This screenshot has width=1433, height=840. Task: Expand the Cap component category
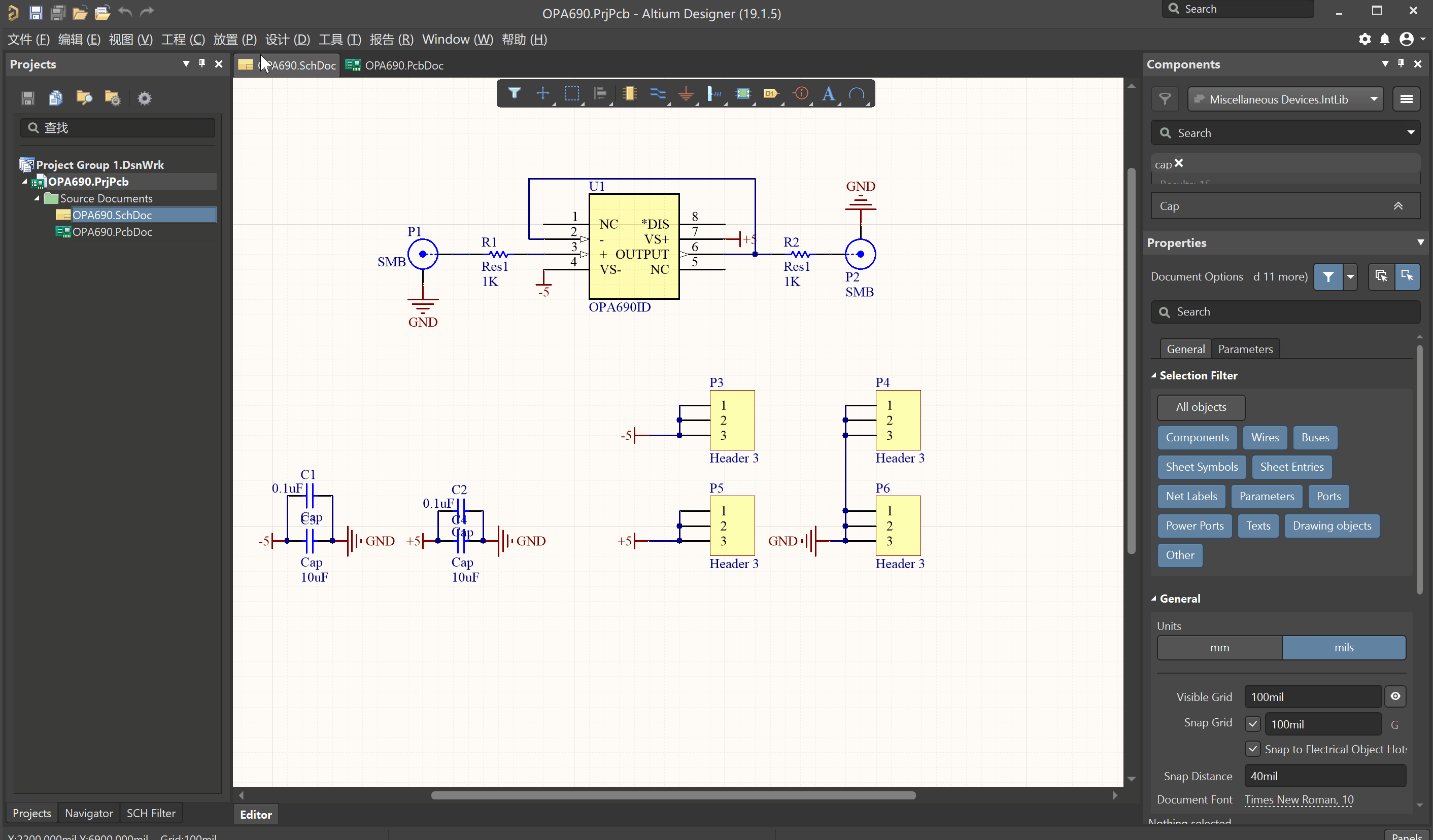[1398, 206]
